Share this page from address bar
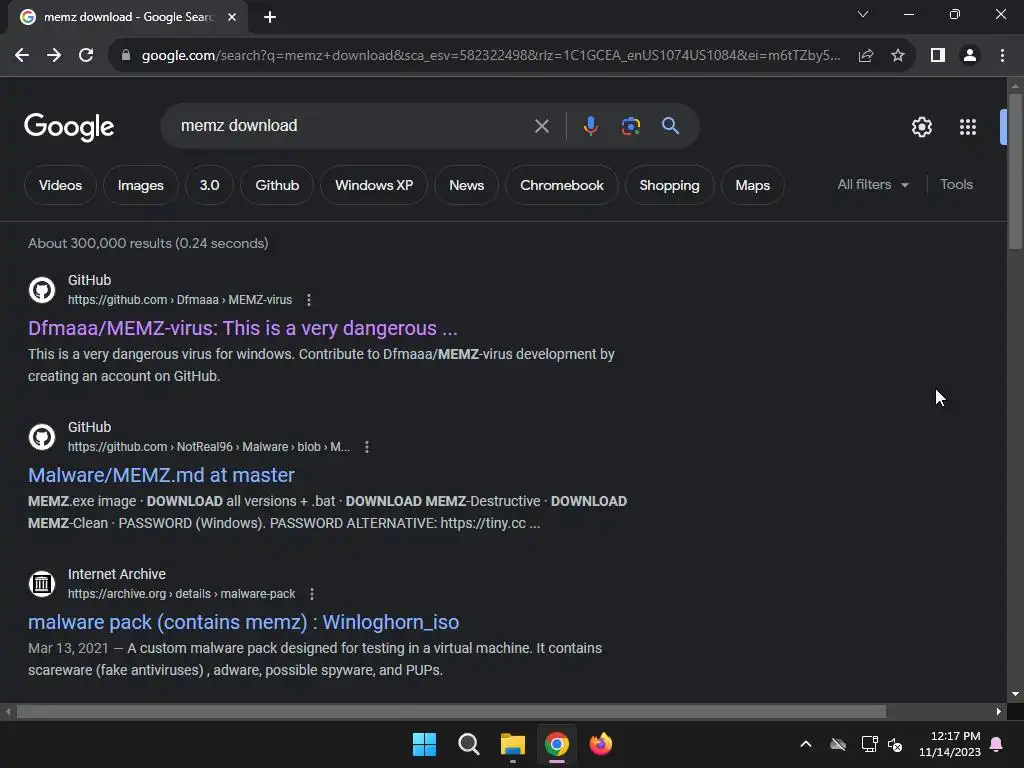Screen dimensions: 1024x768 866,56
